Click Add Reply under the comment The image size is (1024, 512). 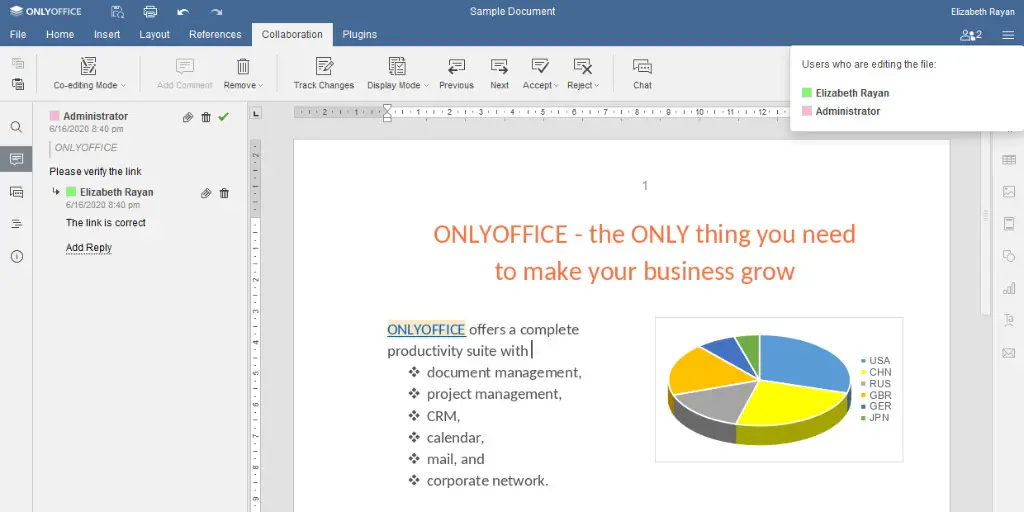click(x=89, y=248)
